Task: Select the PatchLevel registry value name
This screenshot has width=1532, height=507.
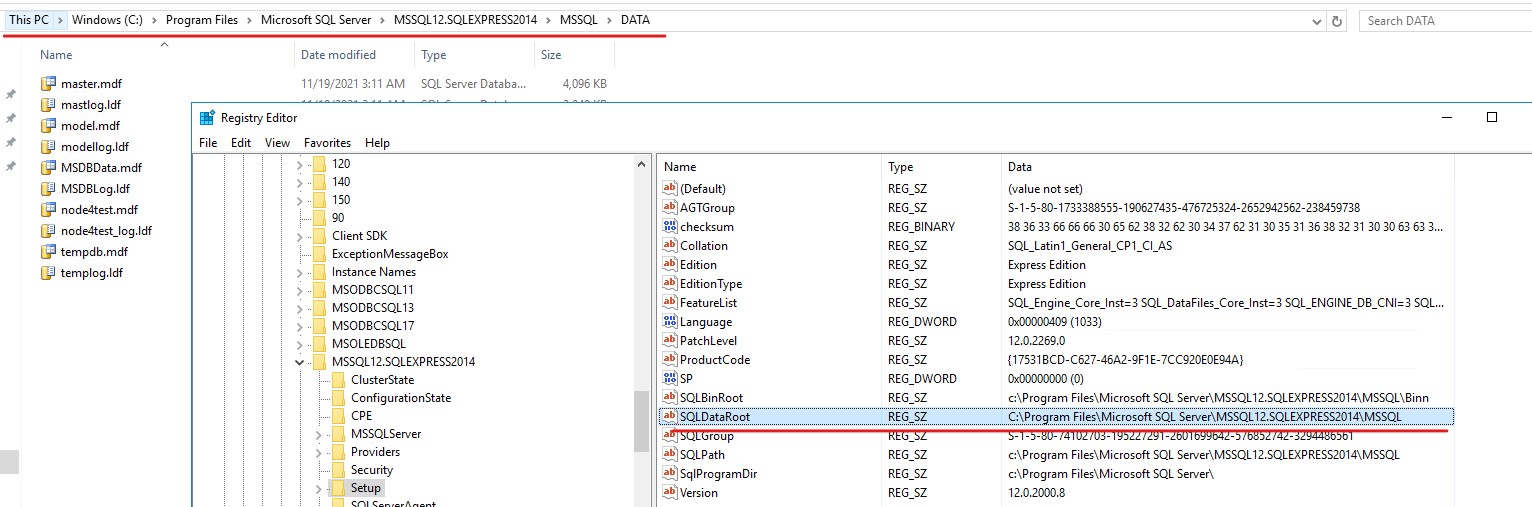Action: (706, 341)
